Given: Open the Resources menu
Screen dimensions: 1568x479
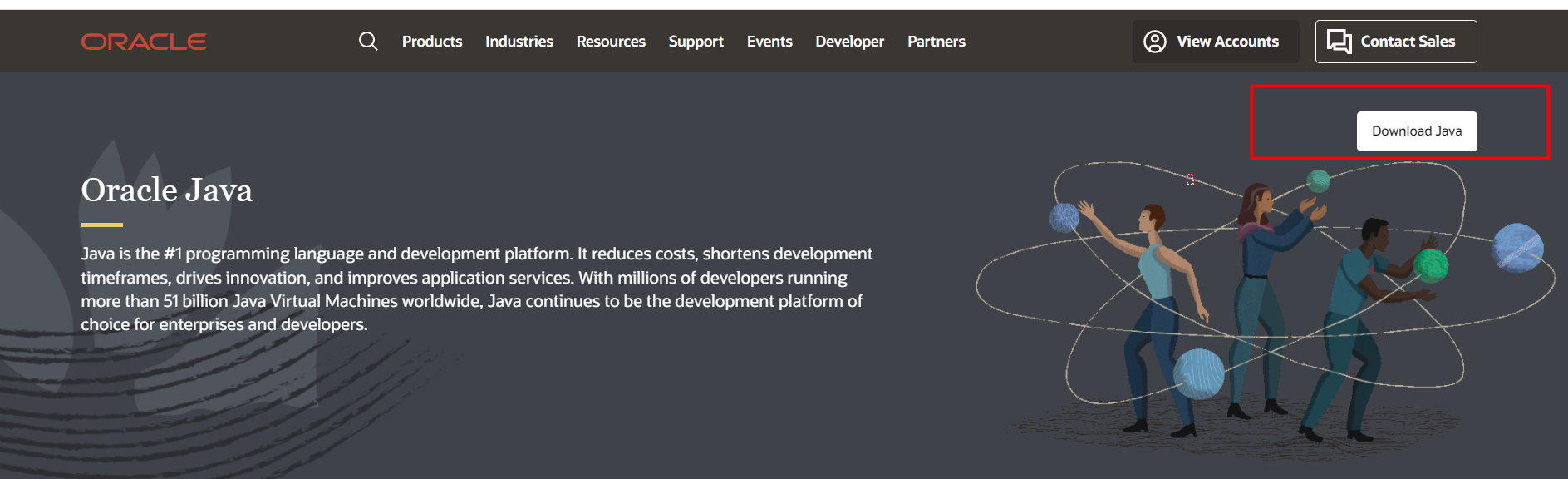Looking at the screenshot, I should (611, 42).
